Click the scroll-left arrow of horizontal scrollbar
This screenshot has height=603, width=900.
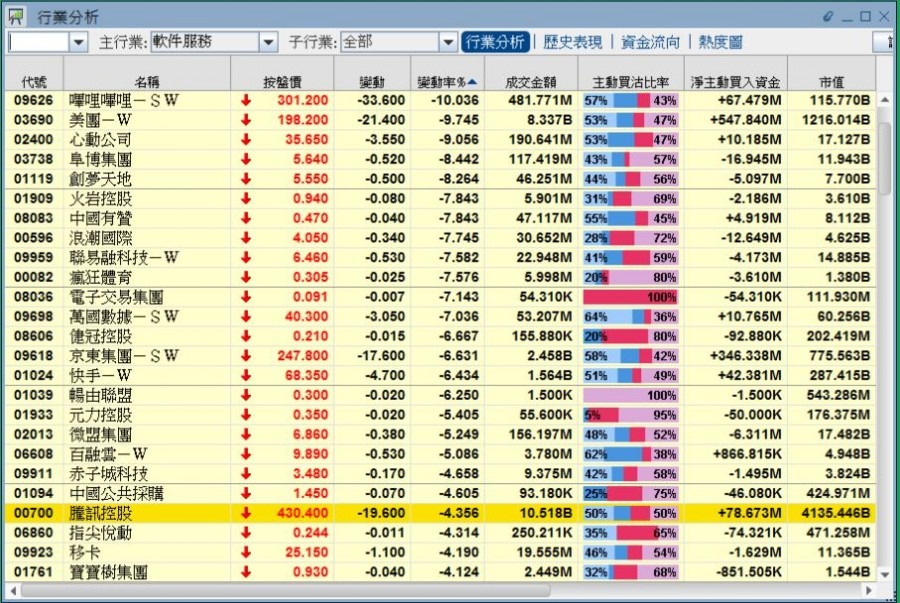(x=12, y=590)
